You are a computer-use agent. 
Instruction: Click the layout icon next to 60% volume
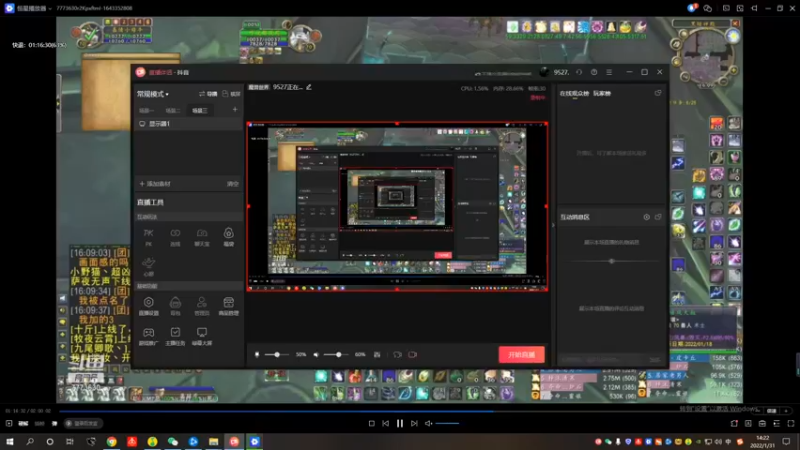point(377,355)
